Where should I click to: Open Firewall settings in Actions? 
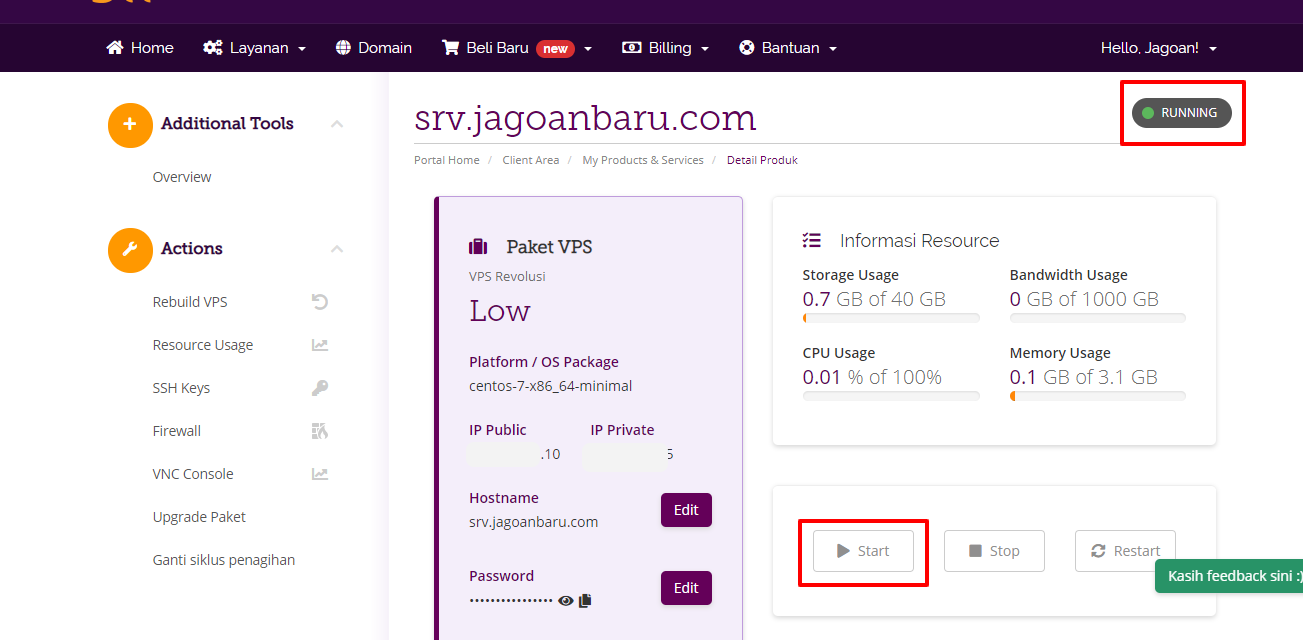pyautogui.click(x=177, y=431)
